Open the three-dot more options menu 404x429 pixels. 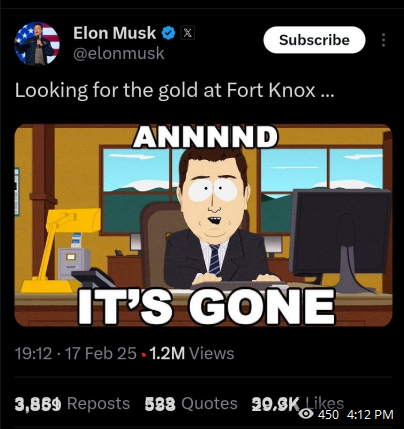click(383, 40)
